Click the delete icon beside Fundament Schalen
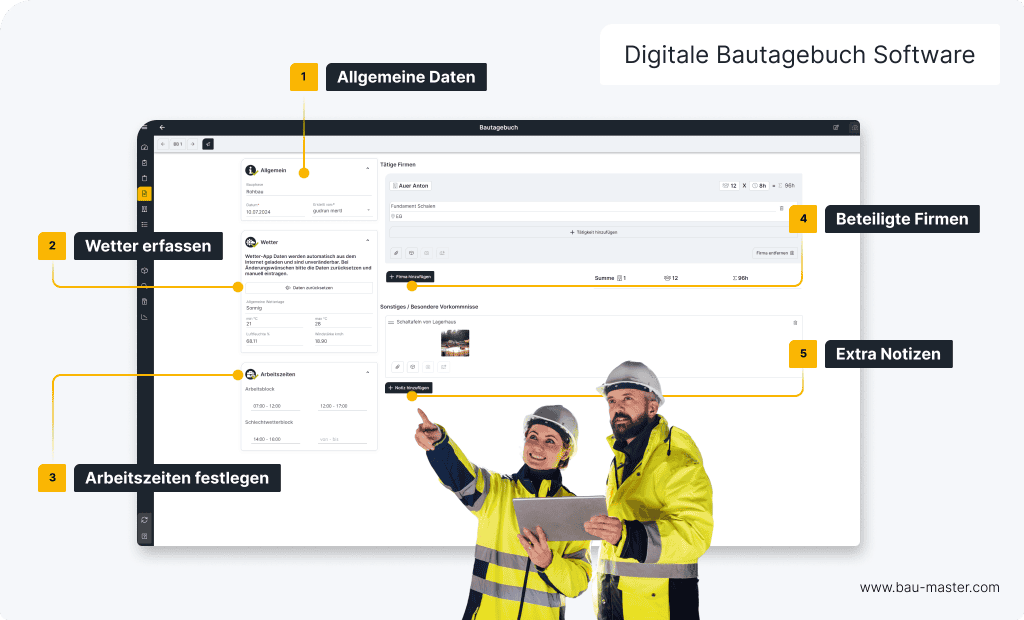 (x=782, y=207)
